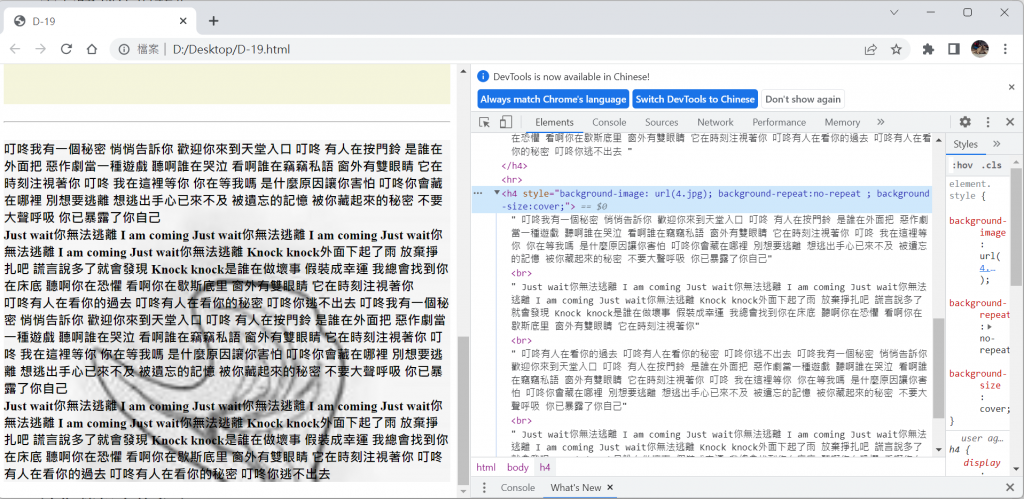Collapse the selected h4 element node

[497, 193]
